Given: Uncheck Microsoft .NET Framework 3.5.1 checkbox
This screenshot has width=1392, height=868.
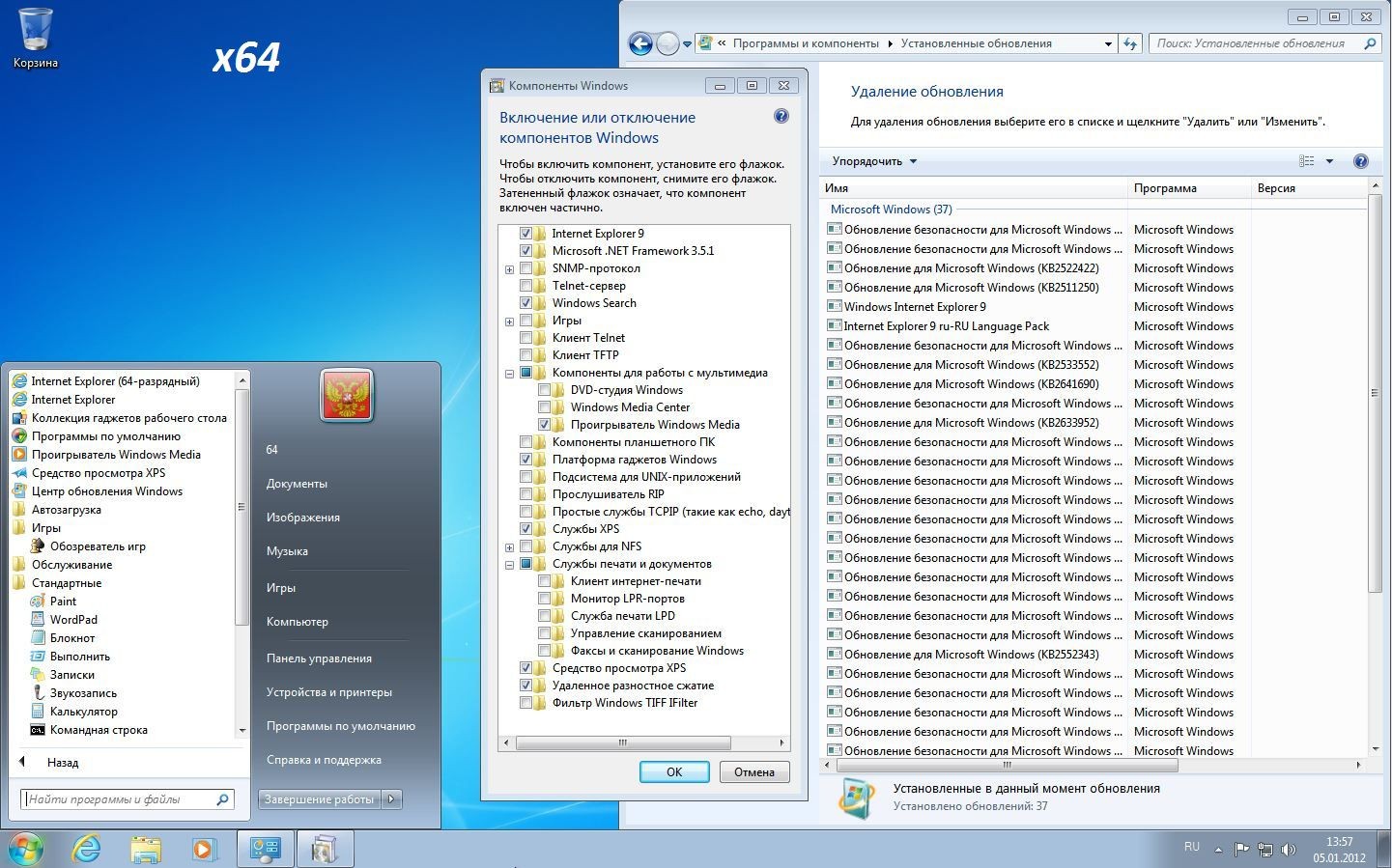Looking at the screenshot, I should pos(526,251).
